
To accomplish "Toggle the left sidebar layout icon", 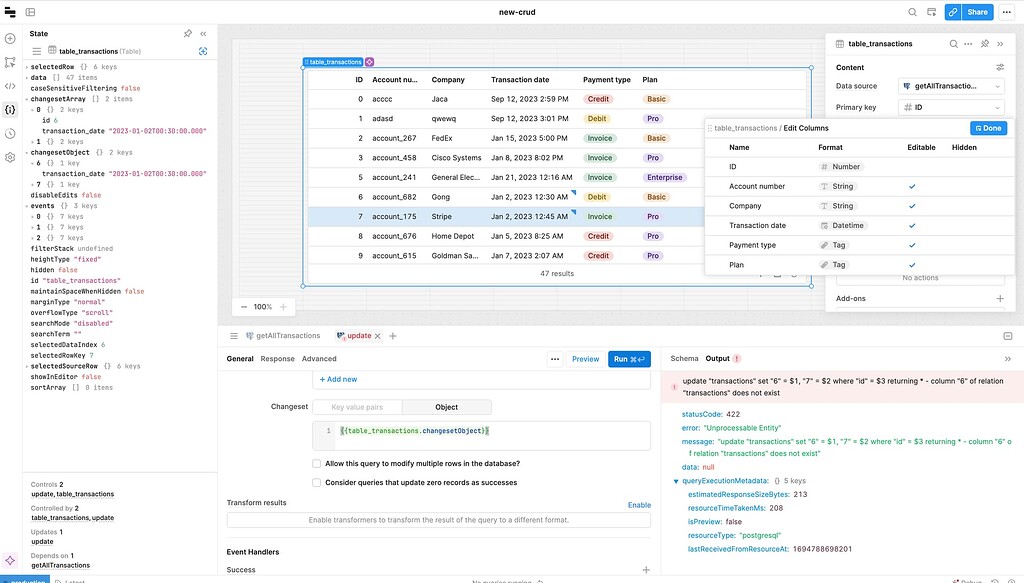I will tap(30, 12).
